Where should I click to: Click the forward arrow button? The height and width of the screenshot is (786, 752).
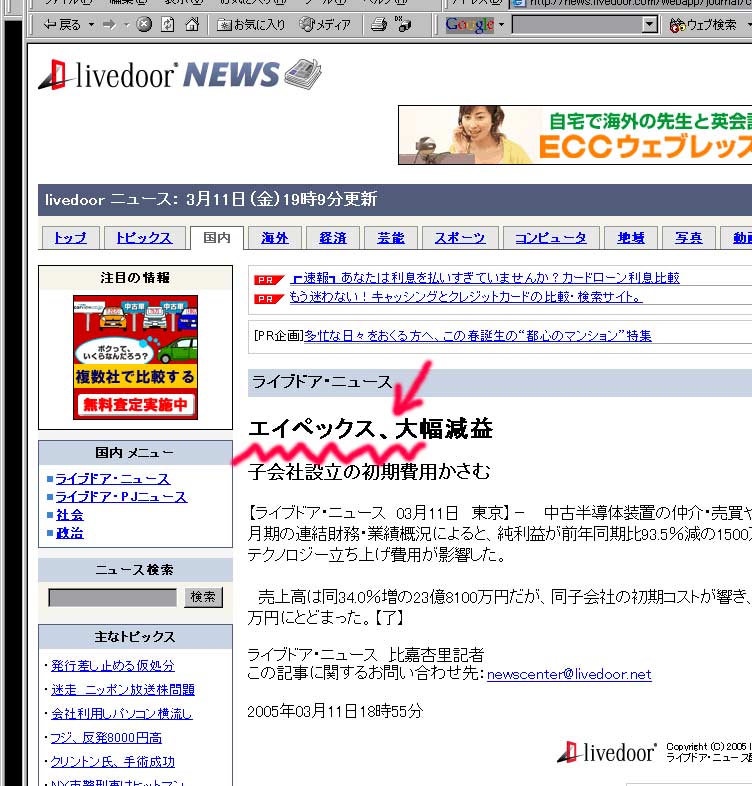coord(109,24)
